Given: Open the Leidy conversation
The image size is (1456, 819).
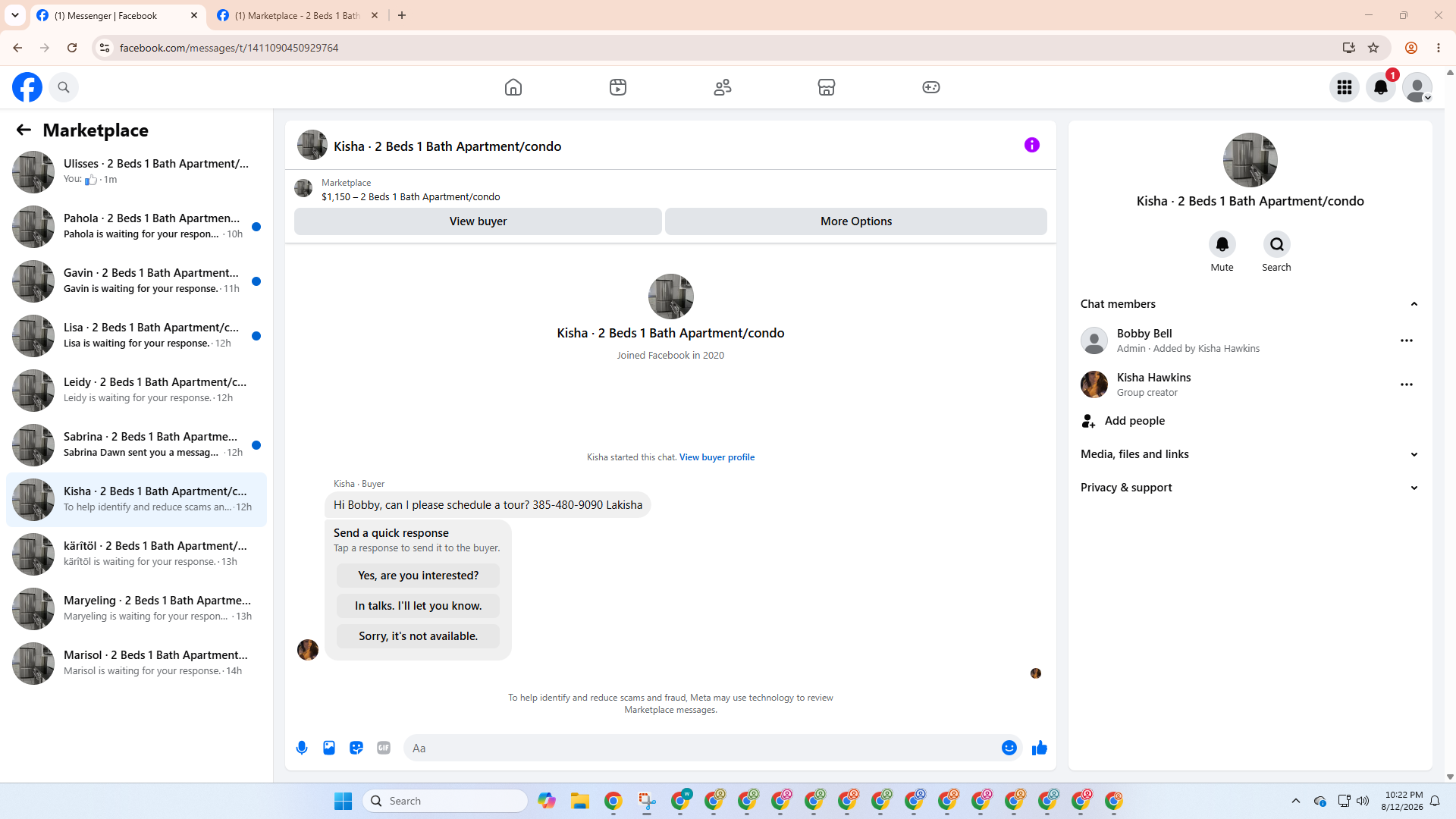Looking at the screenshot, I should coord(136,391).
